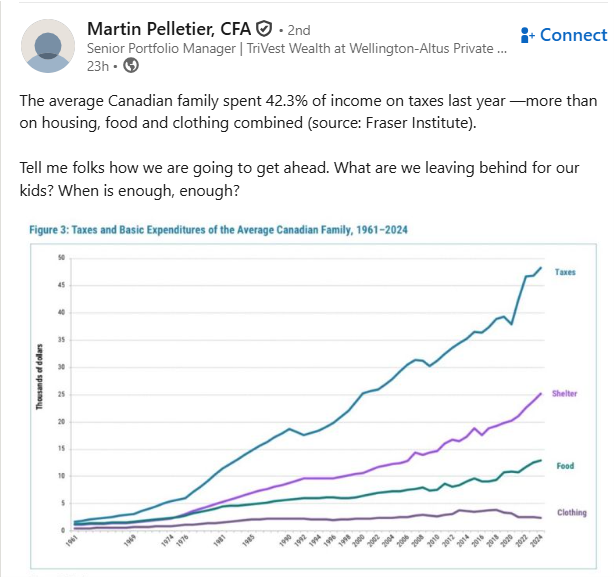Viewport: 614px width, 577px height.
Task: Select the Taxes line label in chart
Action: pyautogui.click(x=565, y=272)
